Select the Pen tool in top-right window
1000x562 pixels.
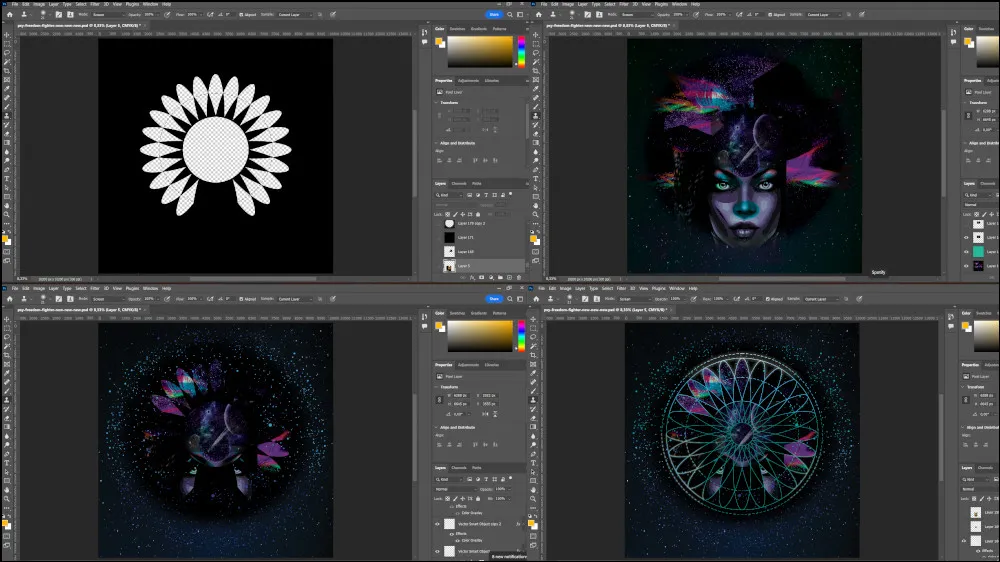click(536, 170)
